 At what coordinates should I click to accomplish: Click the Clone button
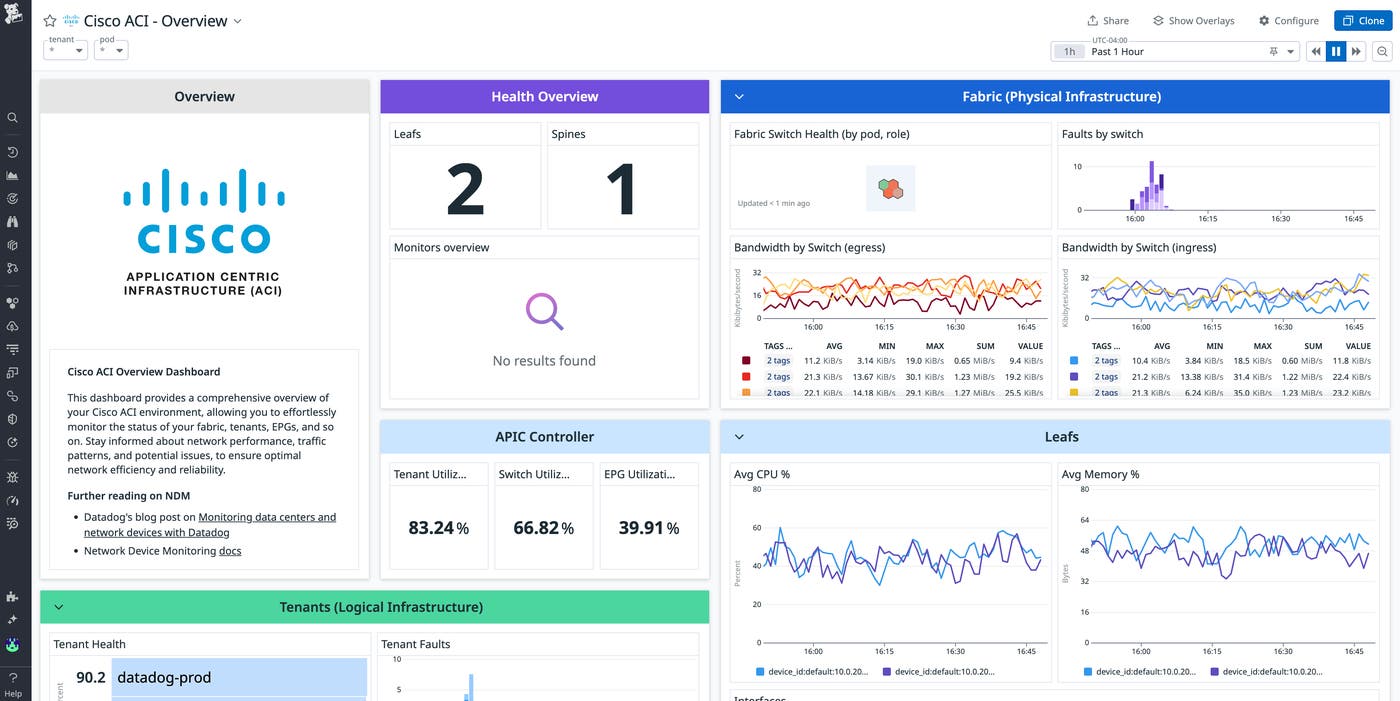click(1362, 21)
